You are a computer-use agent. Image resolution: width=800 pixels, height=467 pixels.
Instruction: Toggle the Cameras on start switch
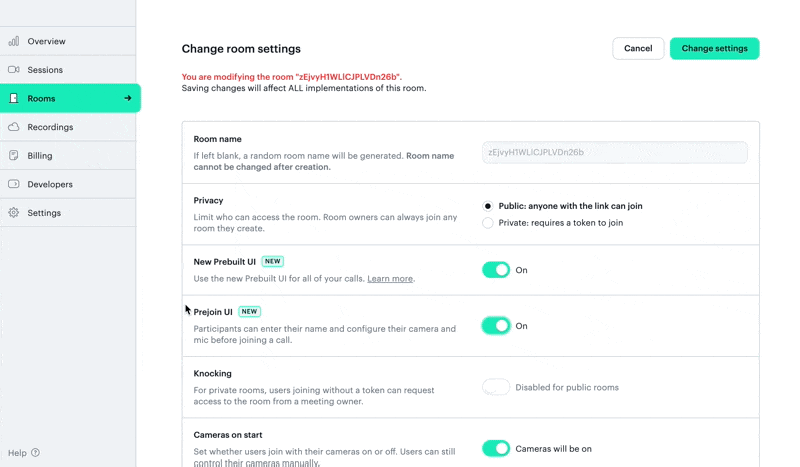496,449
